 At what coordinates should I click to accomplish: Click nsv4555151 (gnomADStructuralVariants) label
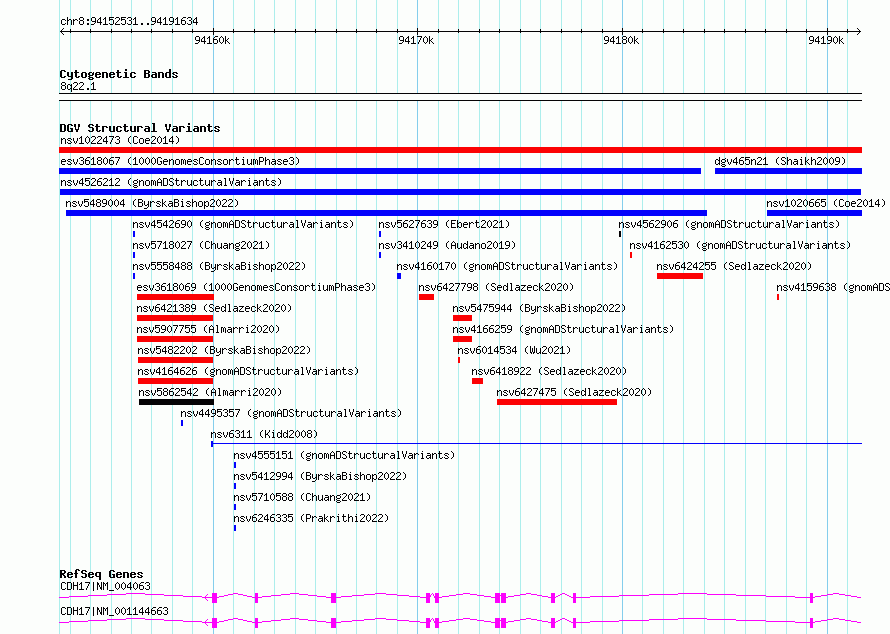pyautogui.click(x=344, y=455)
